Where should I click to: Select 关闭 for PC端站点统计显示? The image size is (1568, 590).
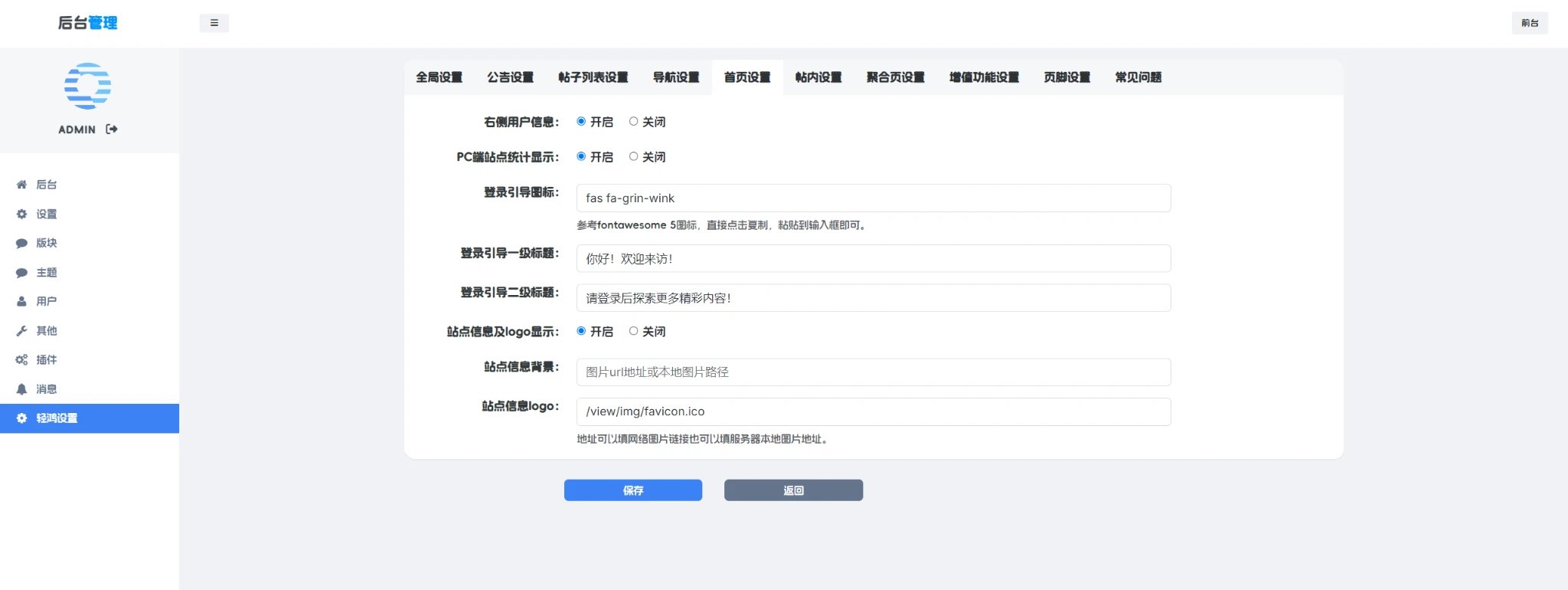(x=633, y=156)
